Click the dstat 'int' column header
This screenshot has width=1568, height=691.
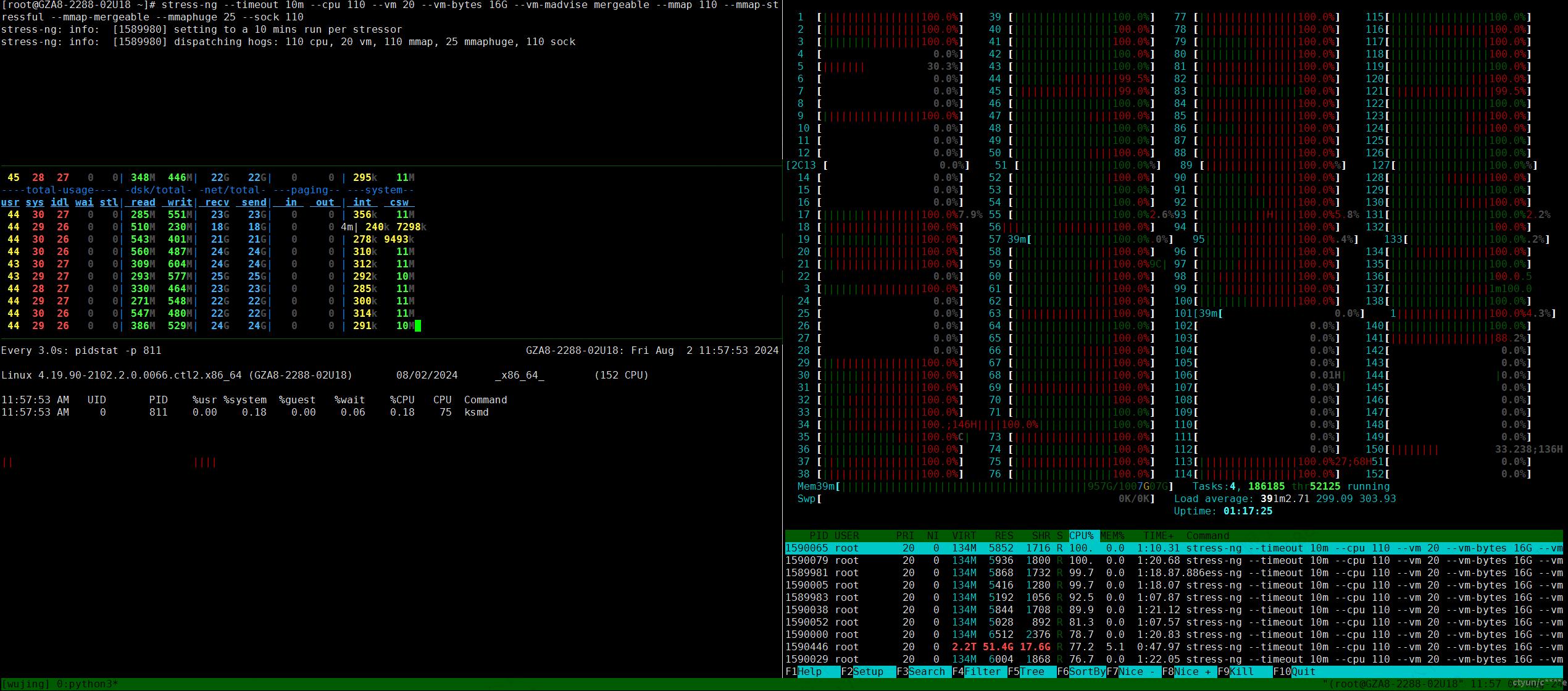pos(362,202)
